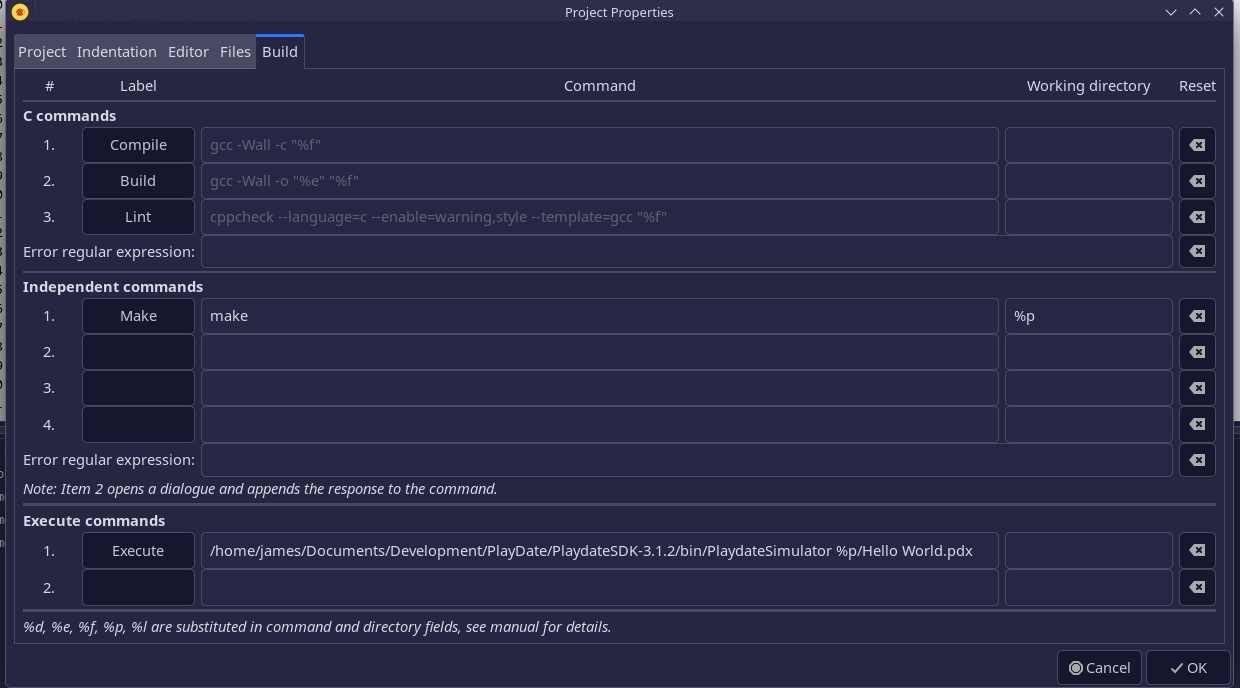Reset the Execute command row
1240x688 pixels.
coord(1197,551)
